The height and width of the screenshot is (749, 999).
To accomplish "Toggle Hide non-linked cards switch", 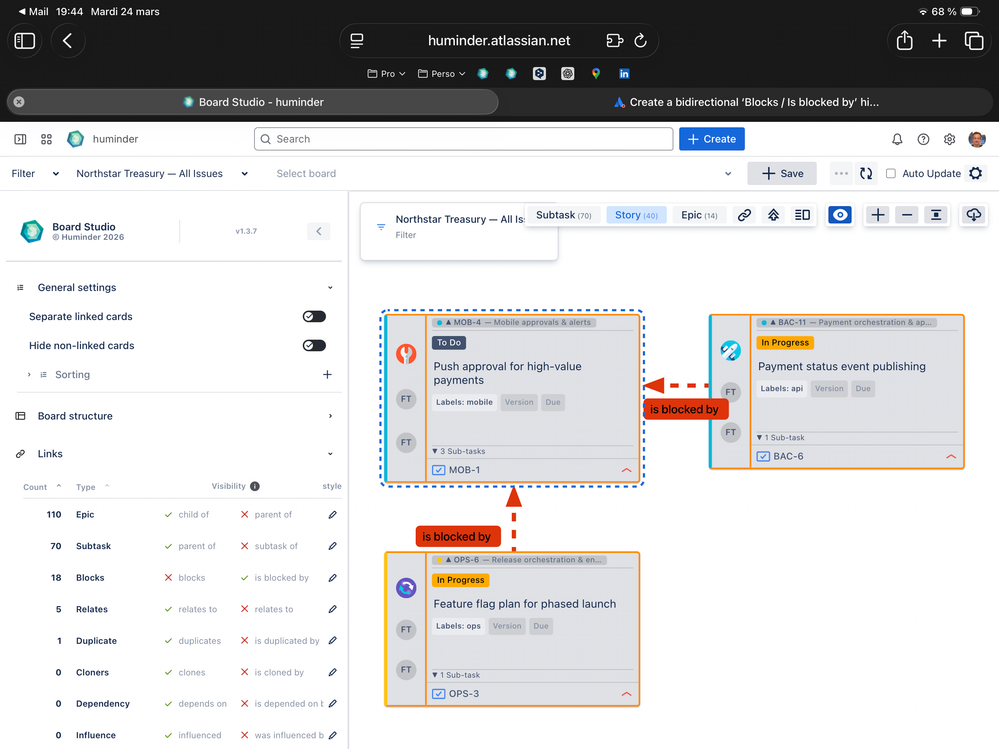I will (314, 345).
